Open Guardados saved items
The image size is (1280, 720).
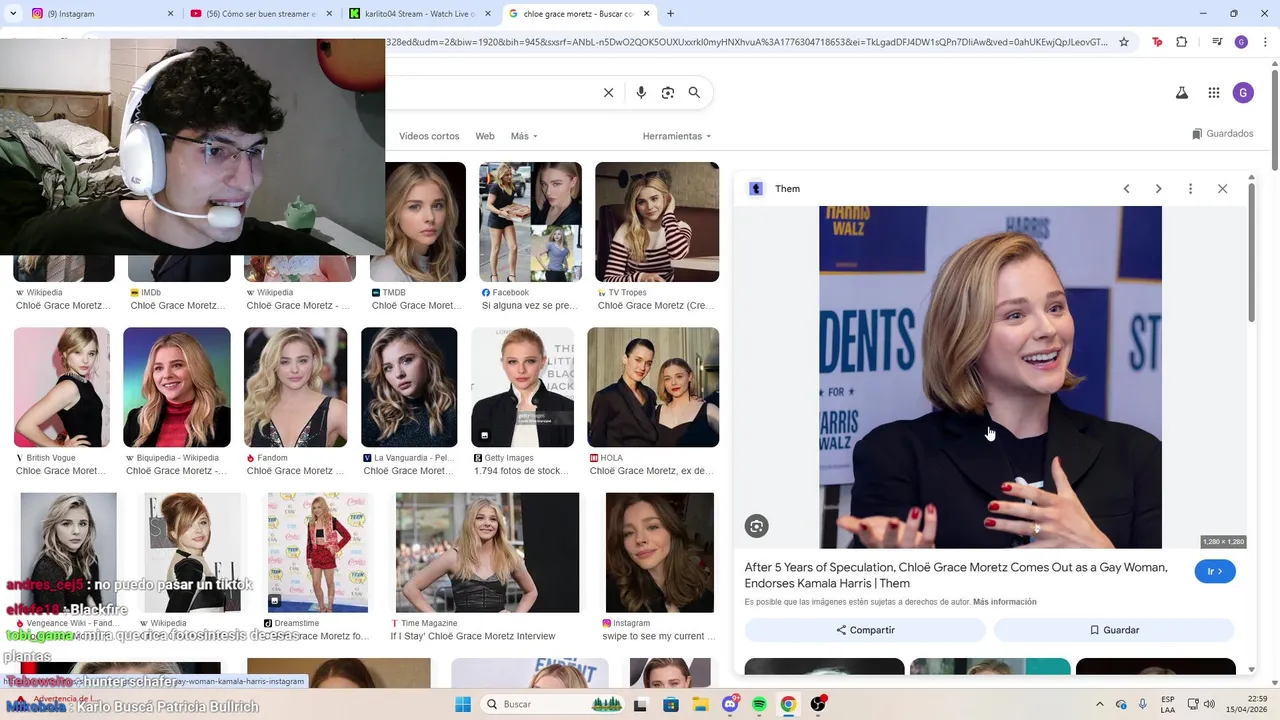(1222, 134)
